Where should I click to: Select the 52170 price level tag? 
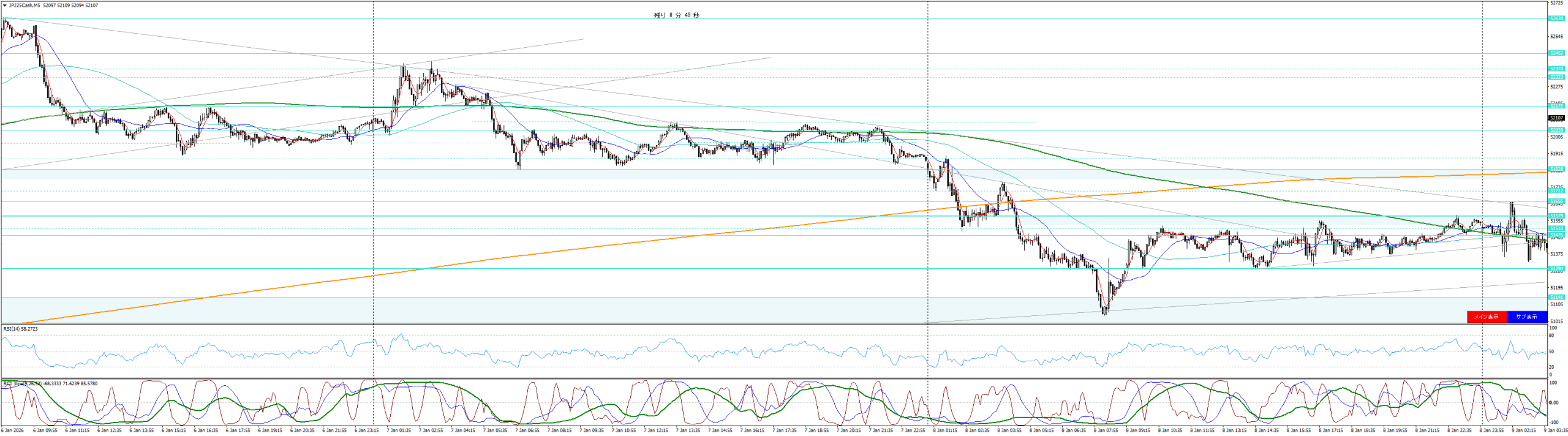click(1556, 106)
